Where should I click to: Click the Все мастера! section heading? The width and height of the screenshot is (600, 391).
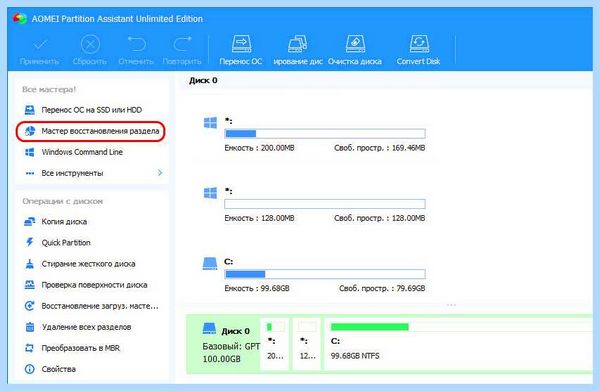[x=49, y=90]
